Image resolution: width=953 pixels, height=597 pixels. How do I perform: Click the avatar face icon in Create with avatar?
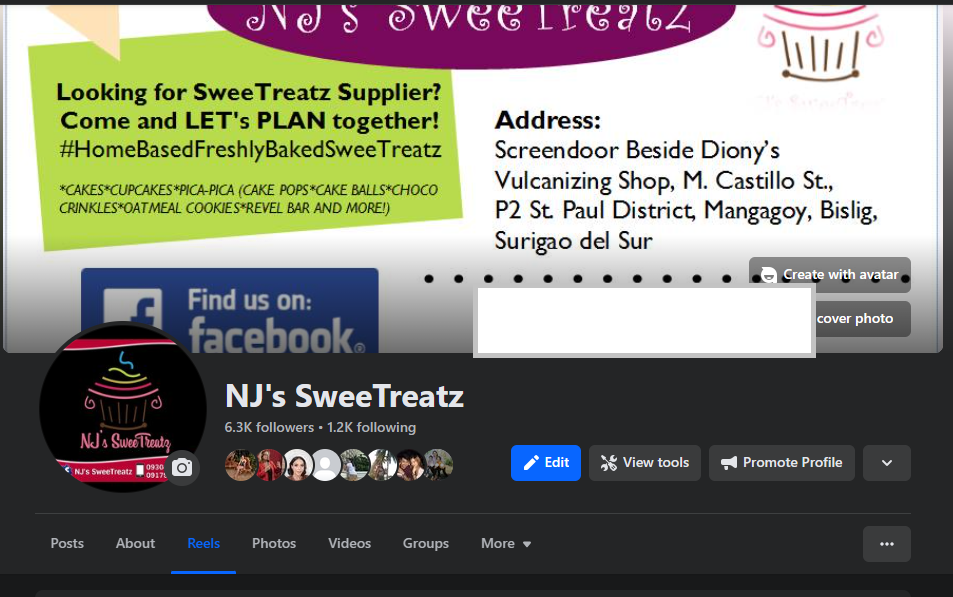768,275
